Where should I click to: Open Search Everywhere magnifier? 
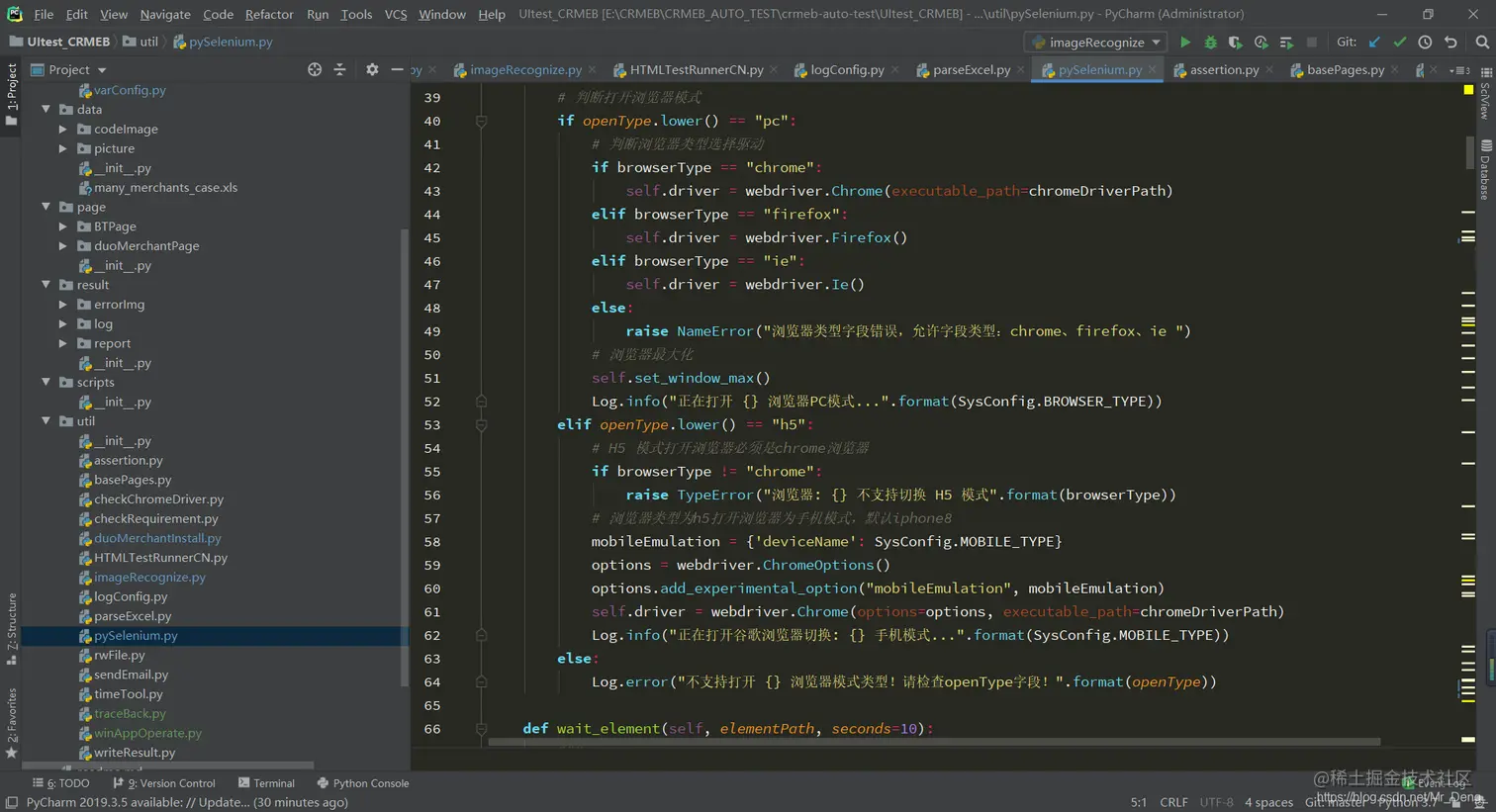click(1481, 43)
